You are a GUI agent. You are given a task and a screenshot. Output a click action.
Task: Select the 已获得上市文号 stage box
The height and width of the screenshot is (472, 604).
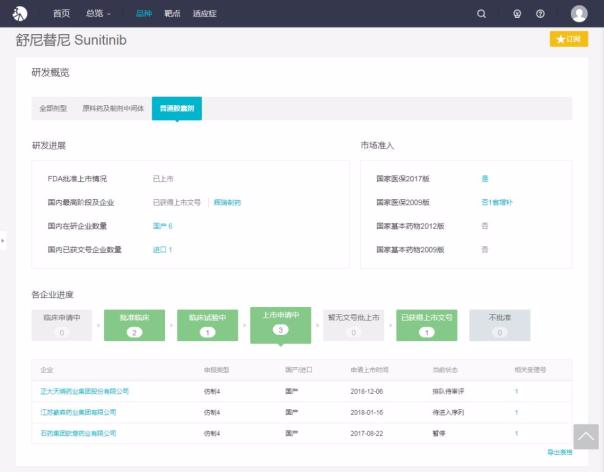point(427,325)
